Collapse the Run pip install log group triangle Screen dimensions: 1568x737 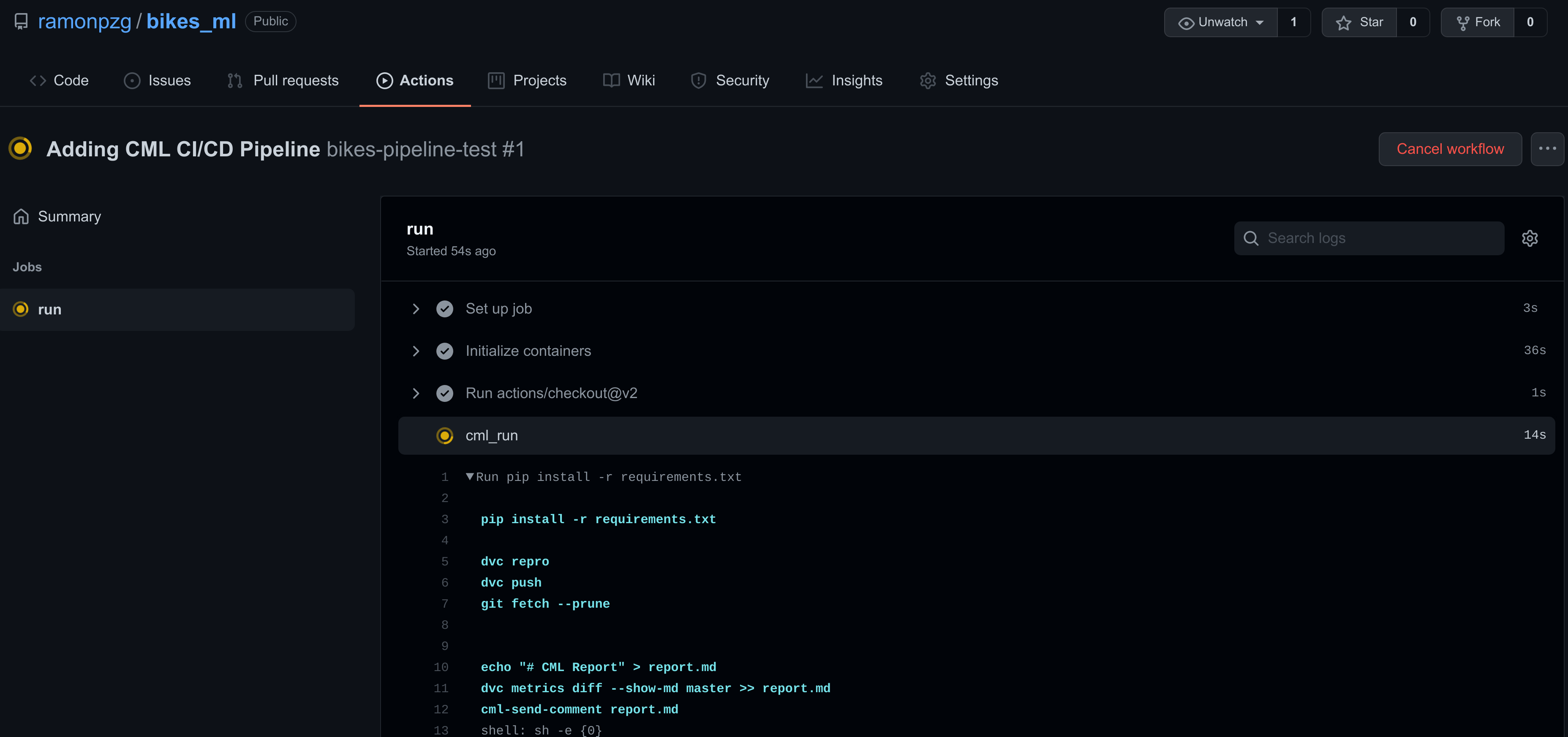click(469, 476)
